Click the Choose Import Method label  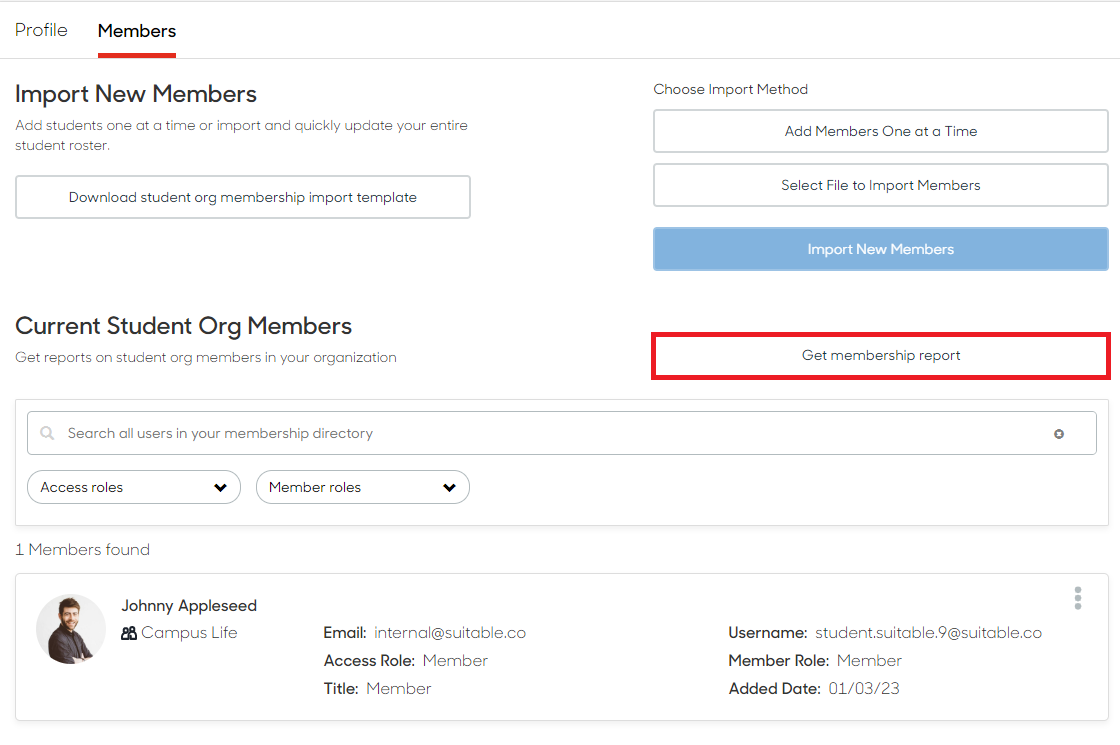[731, 89]
